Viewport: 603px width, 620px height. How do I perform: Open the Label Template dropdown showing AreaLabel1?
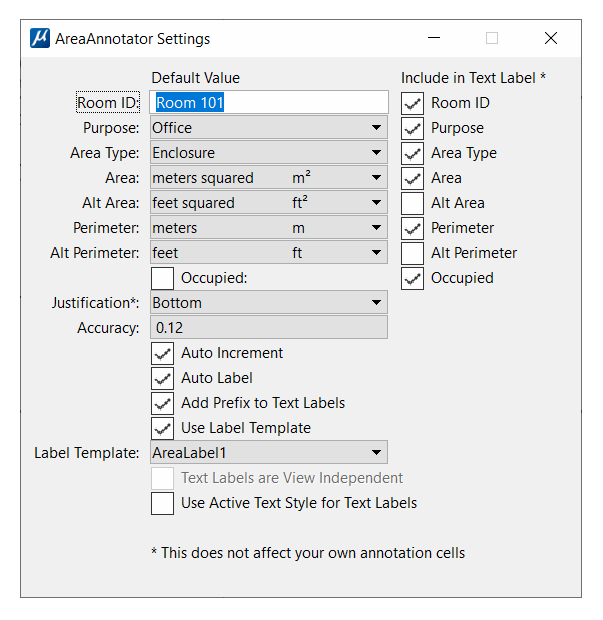coord(269,452)
